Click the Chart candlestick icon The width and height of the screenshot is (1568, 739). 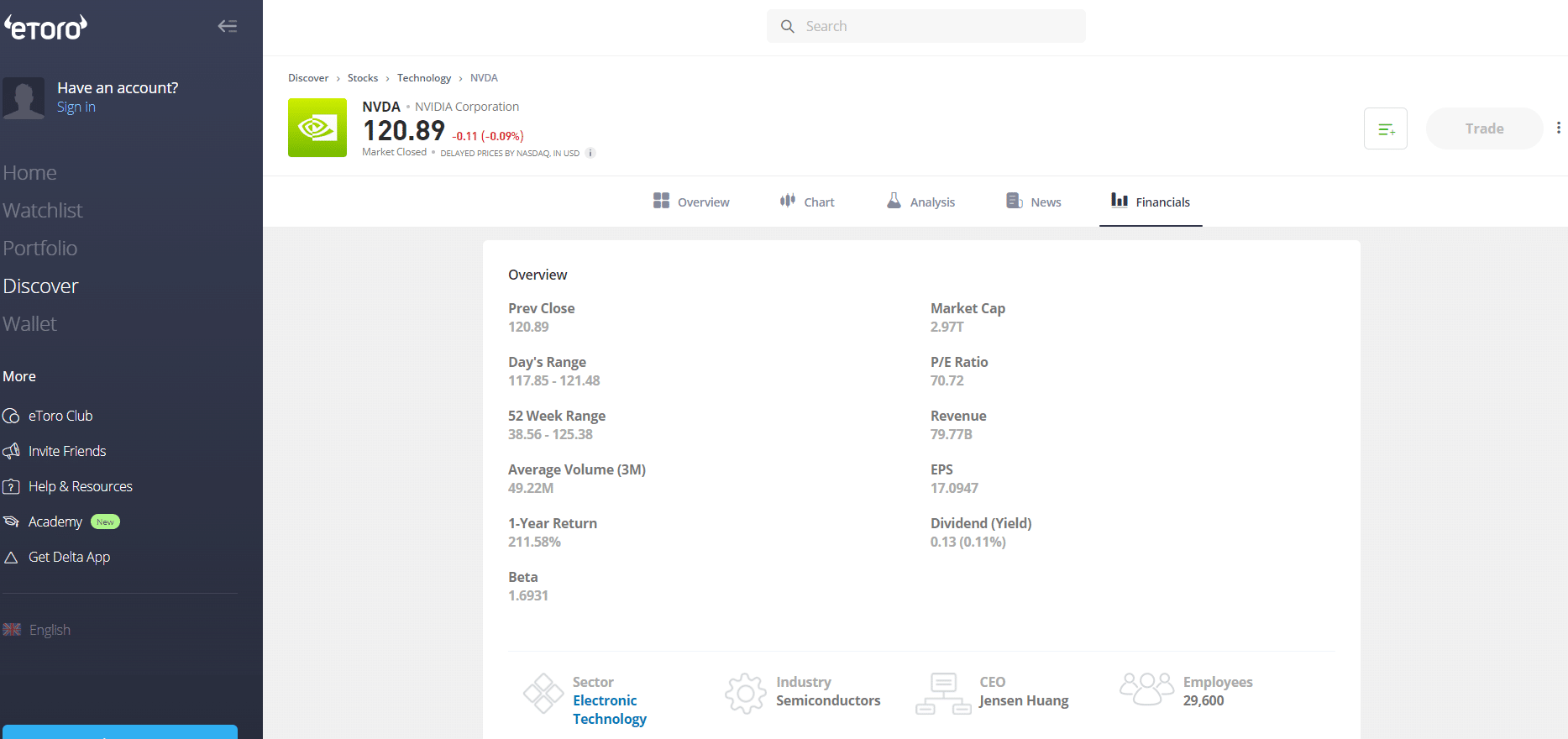coord(787,200)
